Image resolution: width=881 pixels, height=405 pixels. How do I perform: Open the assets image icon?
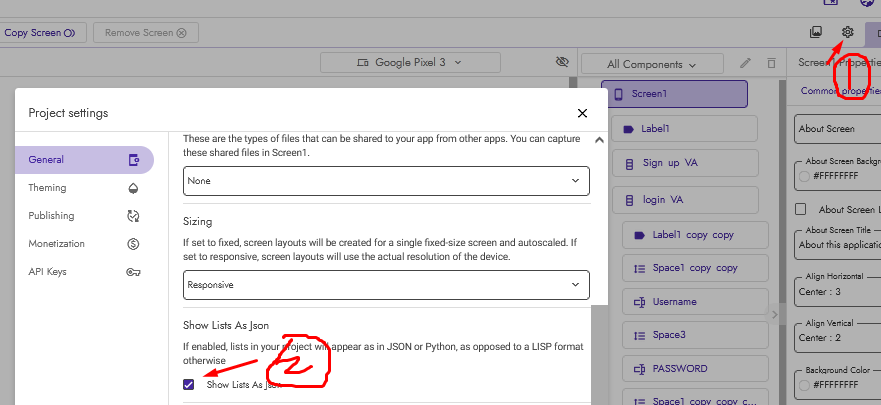[x=816, y=32]
